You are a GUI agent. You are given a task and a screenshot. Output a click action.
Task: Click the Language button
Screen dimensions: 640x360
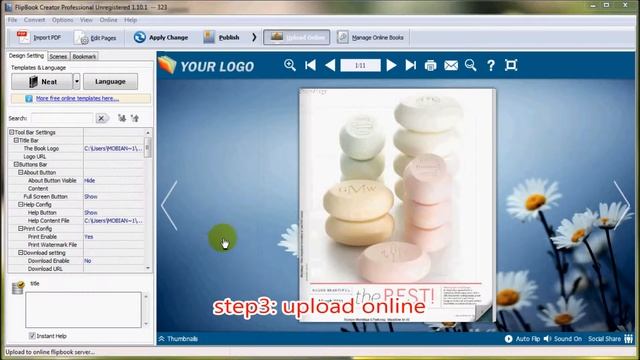(x=110, y=82)
